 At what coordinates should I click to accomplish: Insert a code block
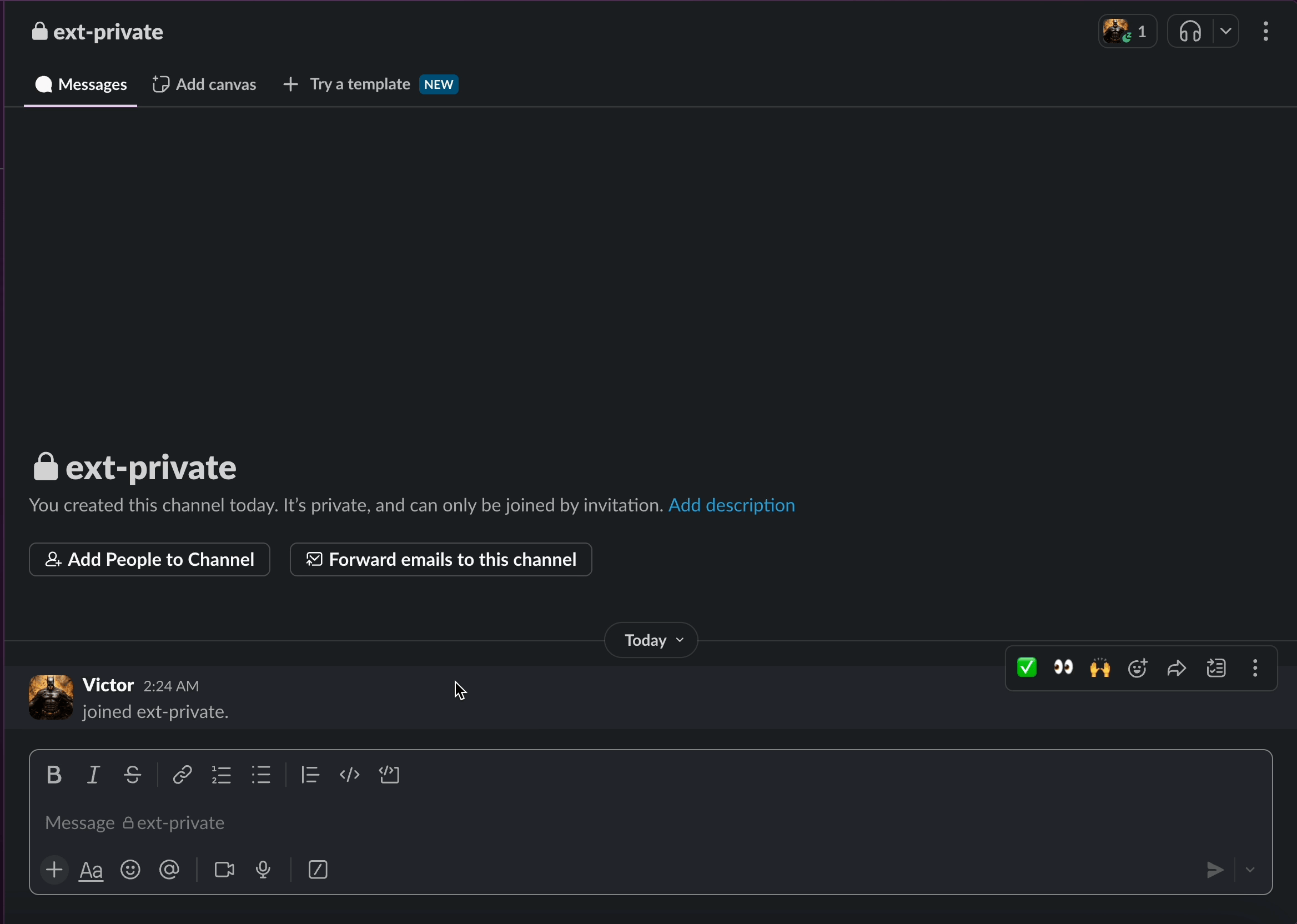[390, 775]
